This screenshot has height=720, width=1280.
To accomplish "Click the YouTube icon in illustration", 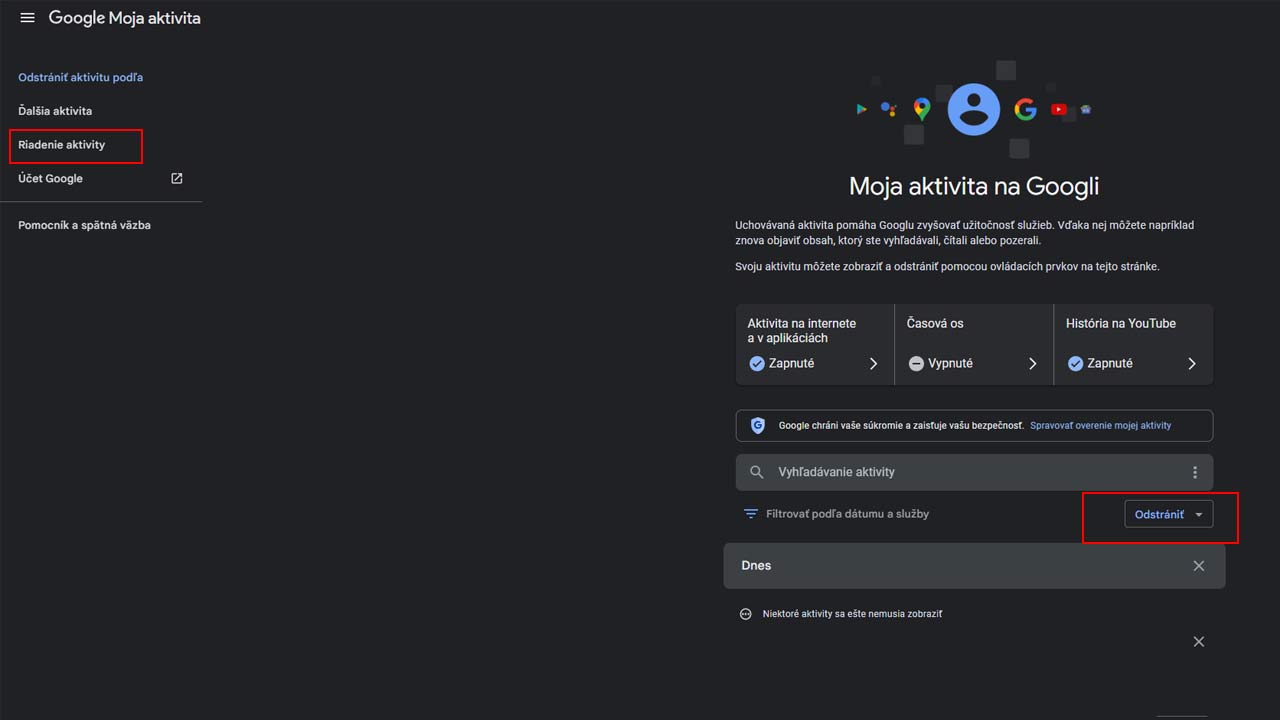I will pyautogui.click(x=1059, y=110).
